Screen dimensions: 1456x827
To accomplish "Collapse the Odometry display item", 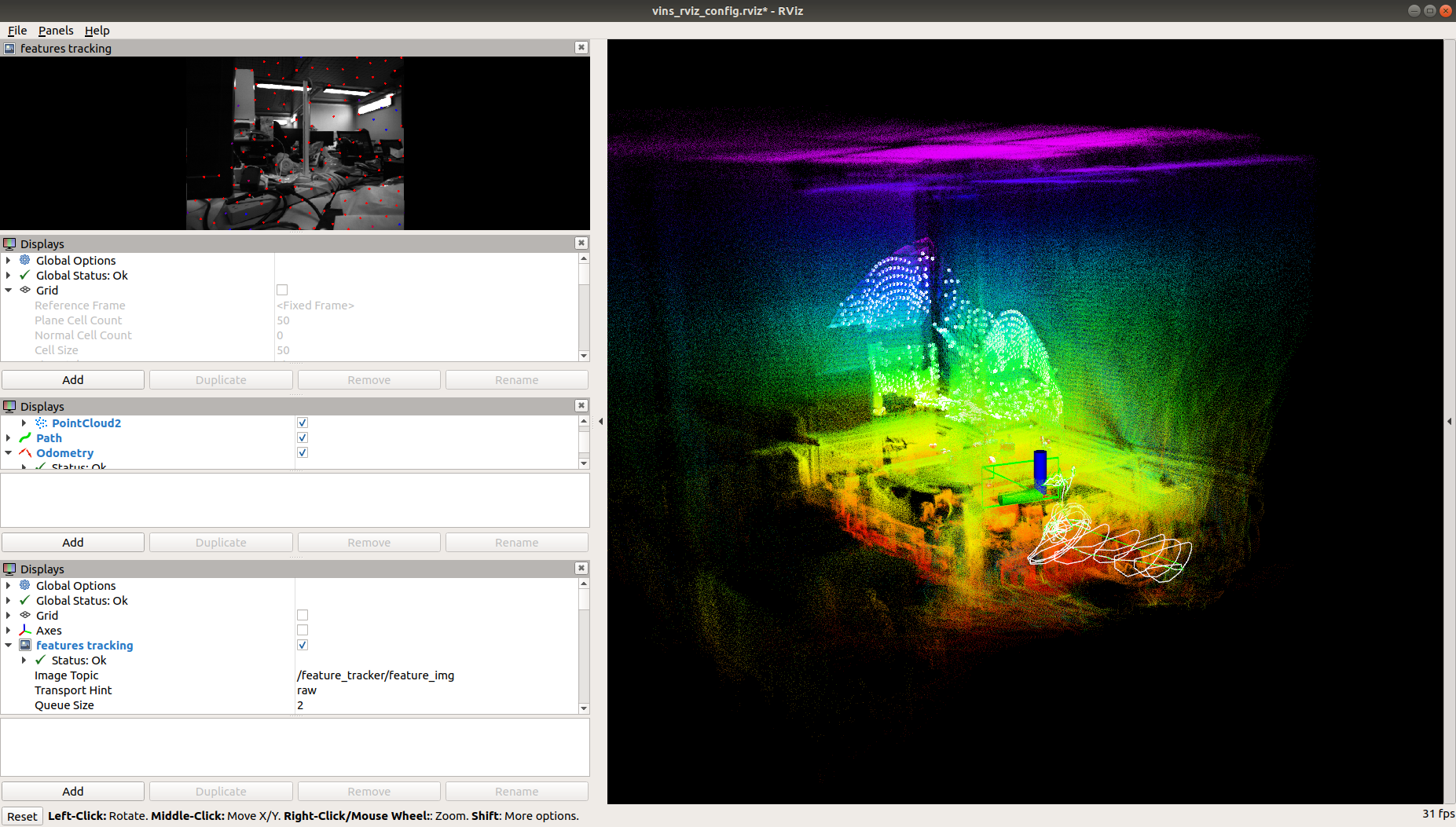I will tap(9, 452).
